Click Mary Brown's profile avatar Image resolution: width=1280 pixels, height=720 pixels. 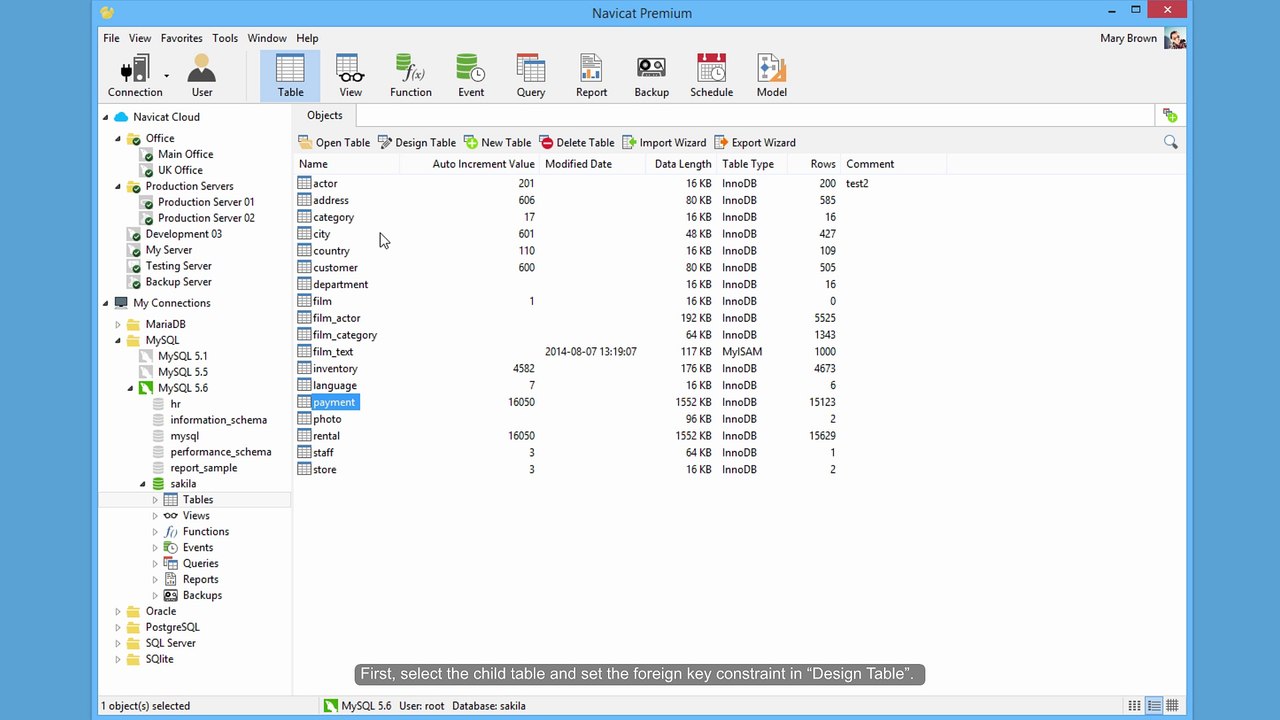[1175, 39]
